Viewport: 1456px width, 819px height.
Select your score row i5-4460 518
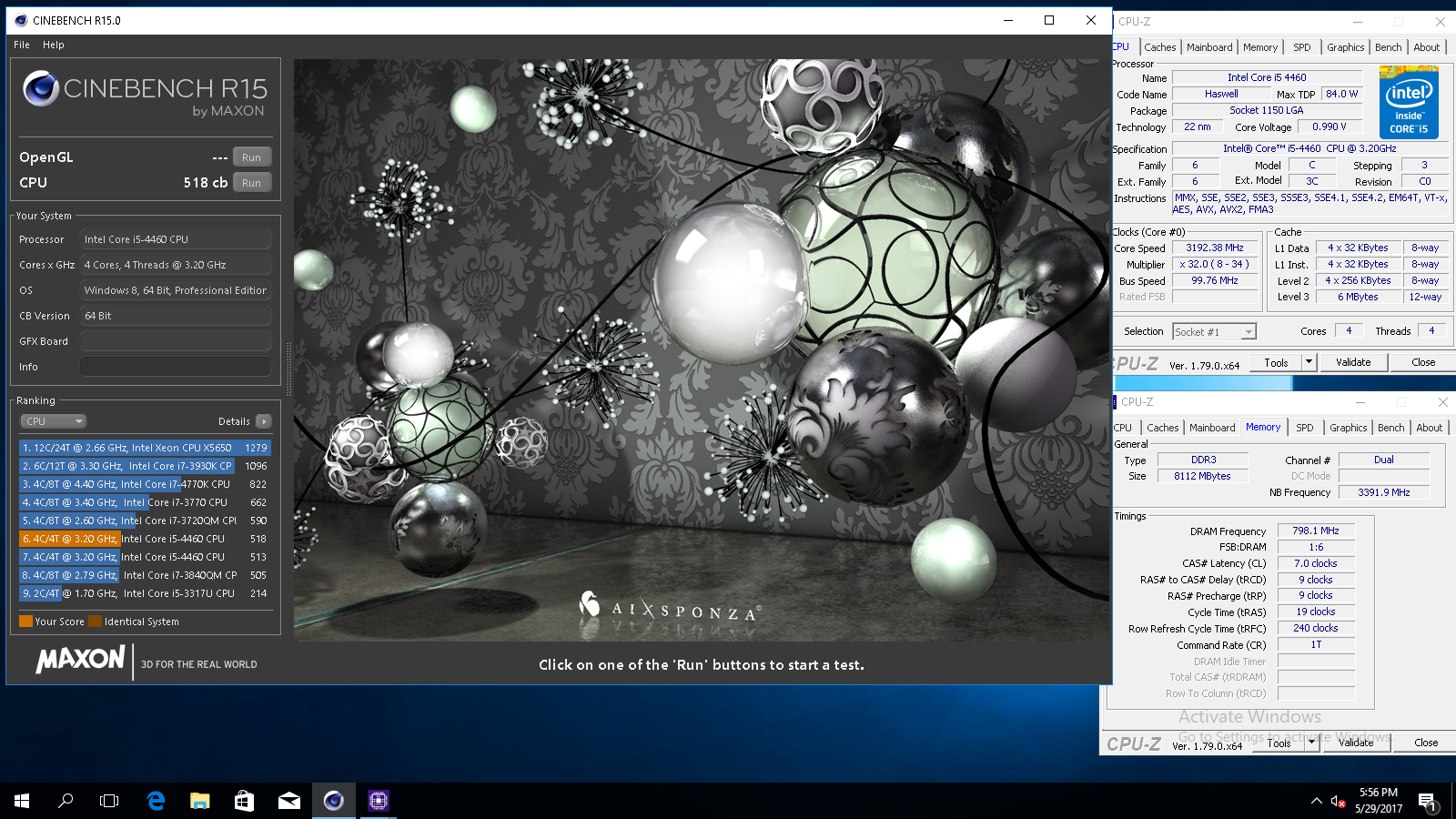145,539
